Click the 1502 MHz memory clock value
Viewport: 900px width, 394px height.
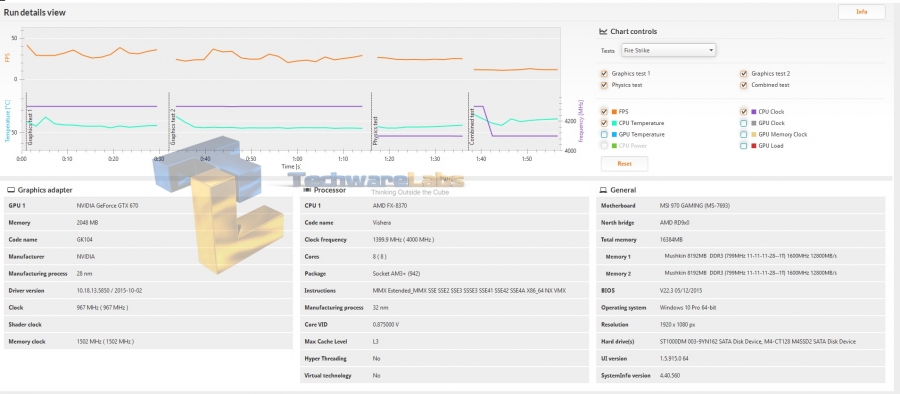pyautogui.click(x=105, y=342)
